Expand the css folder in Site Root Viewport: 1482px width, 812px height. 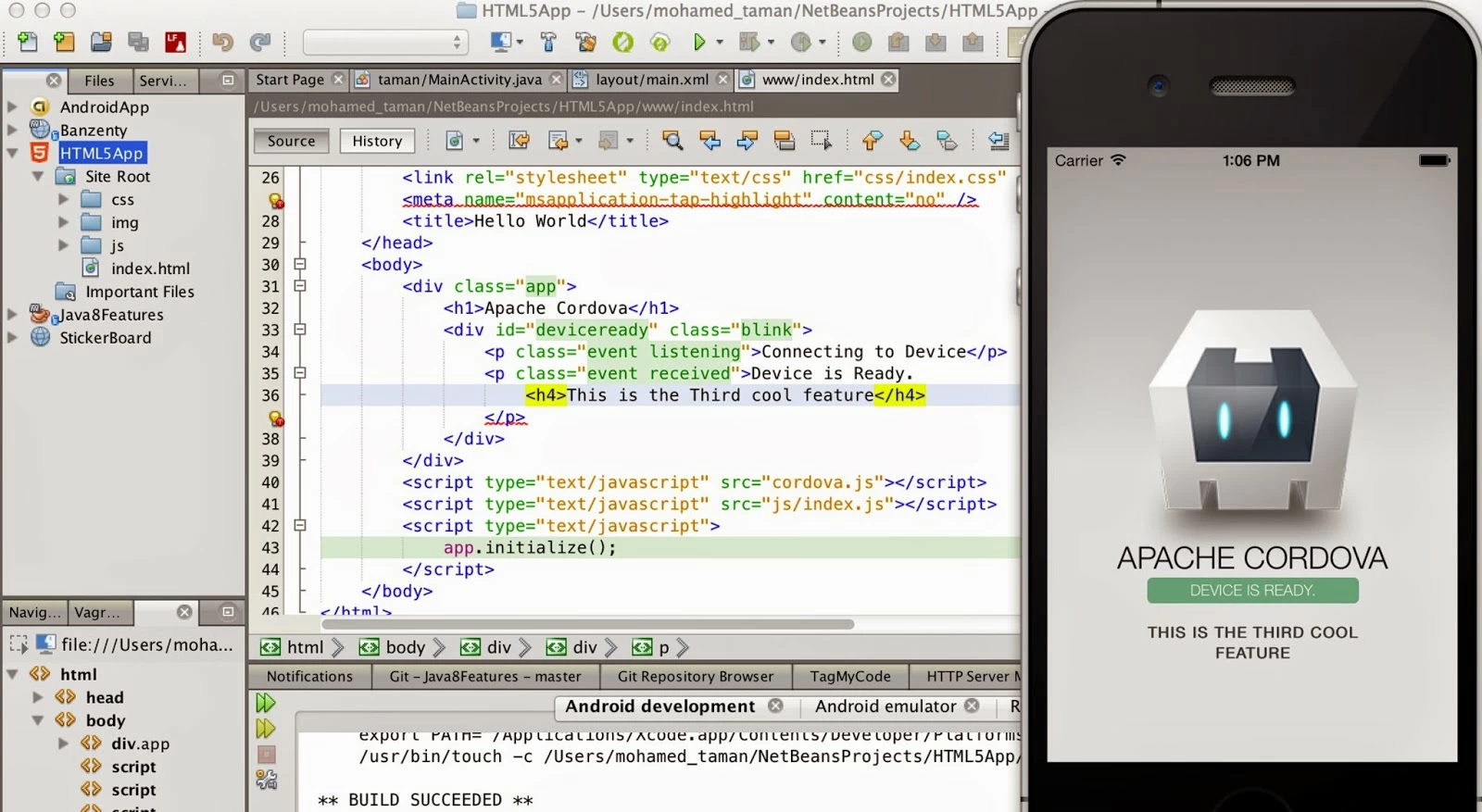point(63,199)
